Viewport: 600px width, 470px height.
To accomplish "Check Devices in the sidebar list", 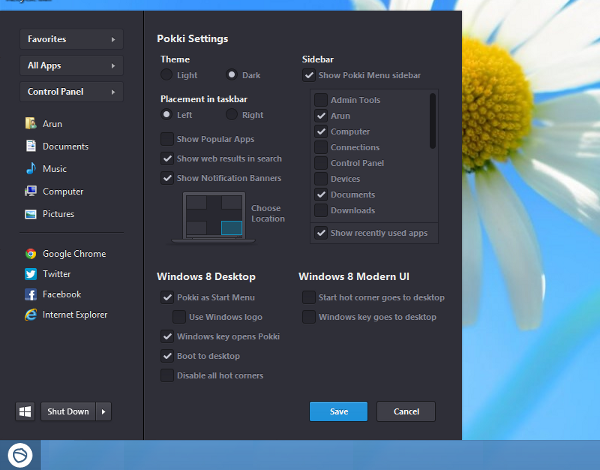I will (321, 179).
